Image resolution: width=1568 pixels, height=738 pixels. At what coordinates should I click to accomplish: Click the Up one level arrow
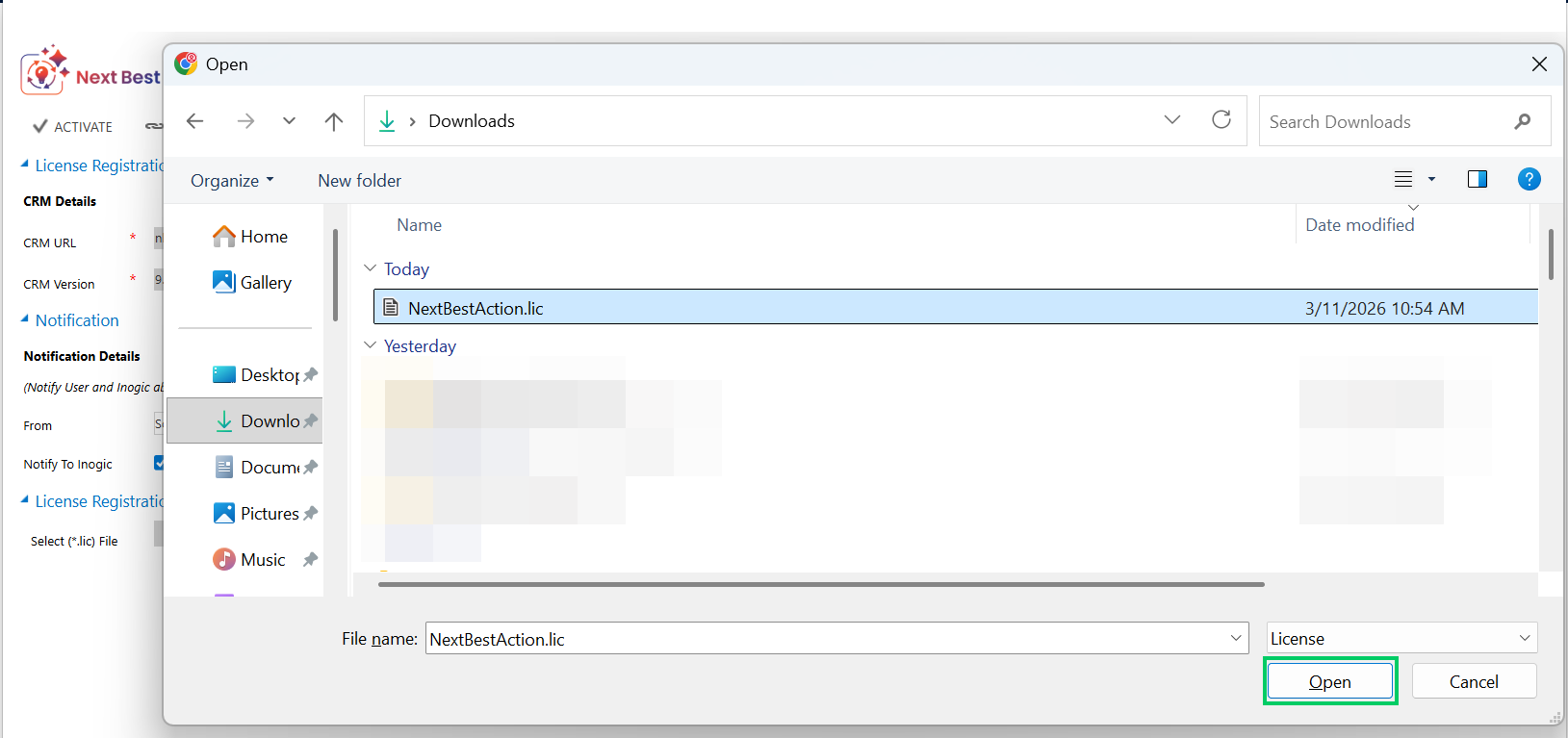(x=334, y=121)
